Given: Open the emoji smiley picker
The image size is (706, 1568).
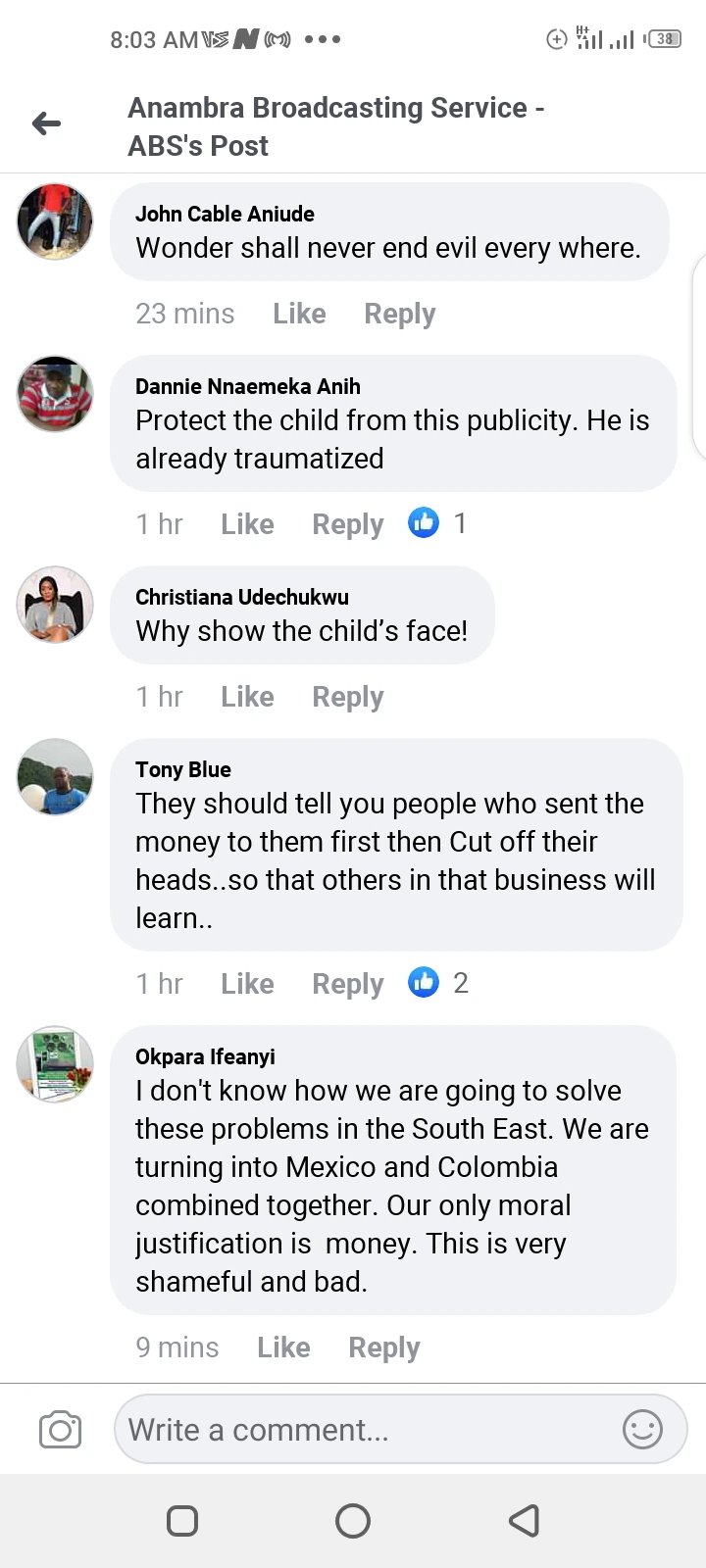Looking at the screenshot, I should click(642, 1430).
